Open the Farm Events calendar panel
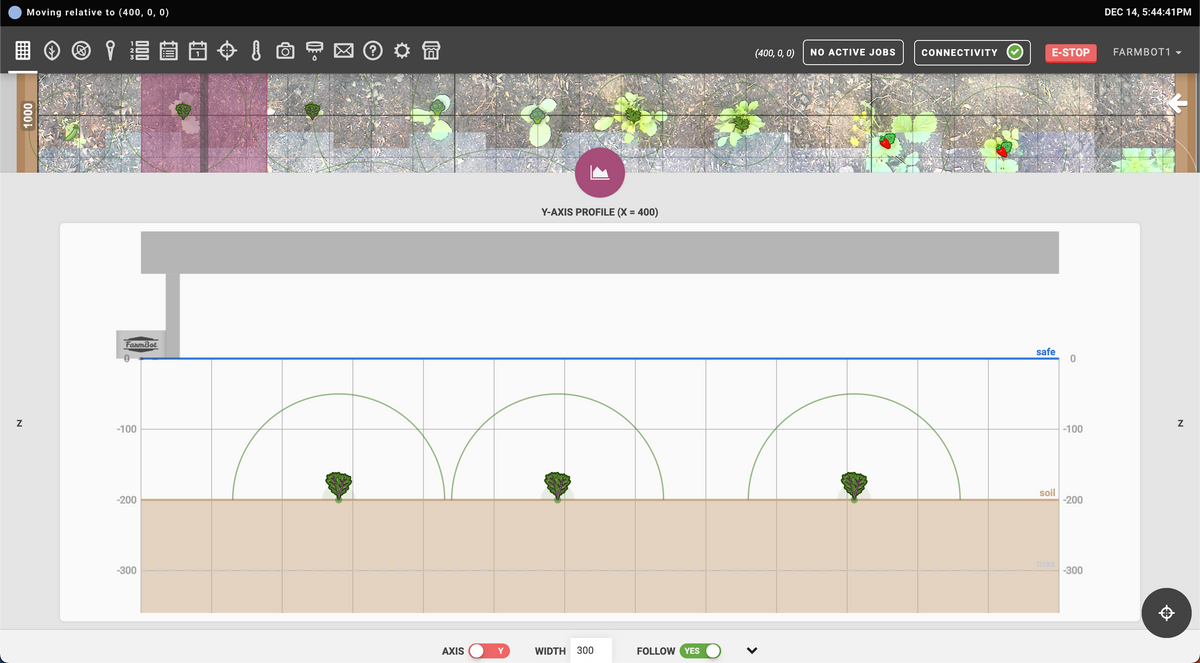The width and height of the screenshot is (1200, 663). pyautogui.click(x=197, y=50)
